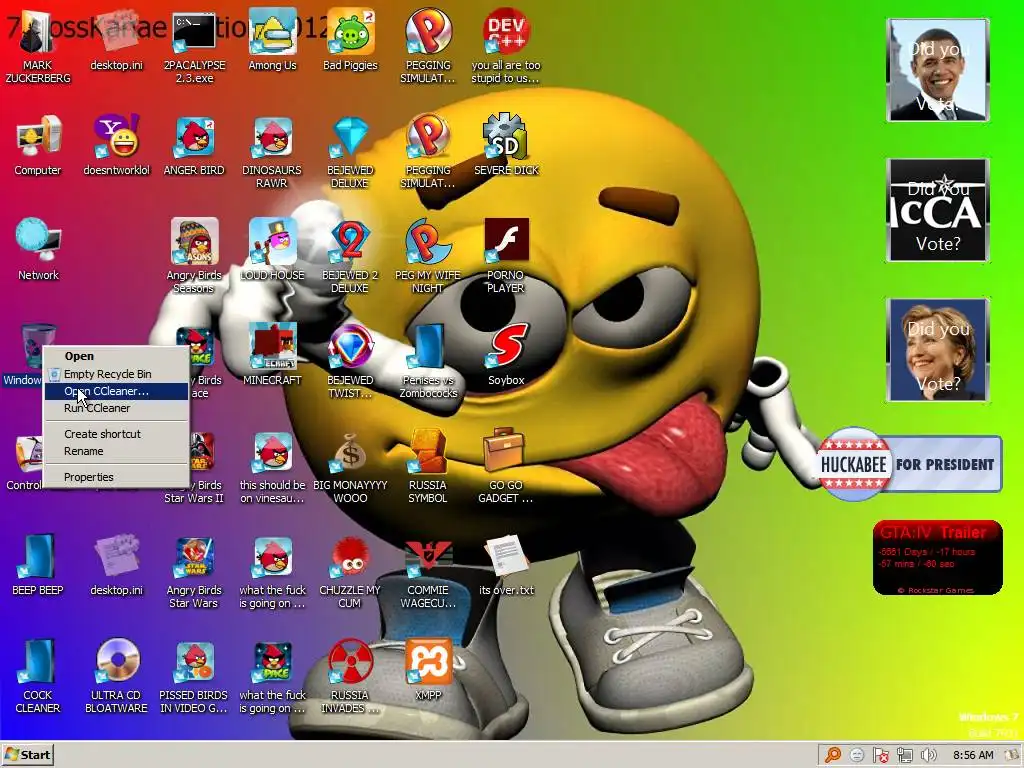
Task: Click the PEG MY WIFE NIGHT icon
Action: [x=428, y=256]
